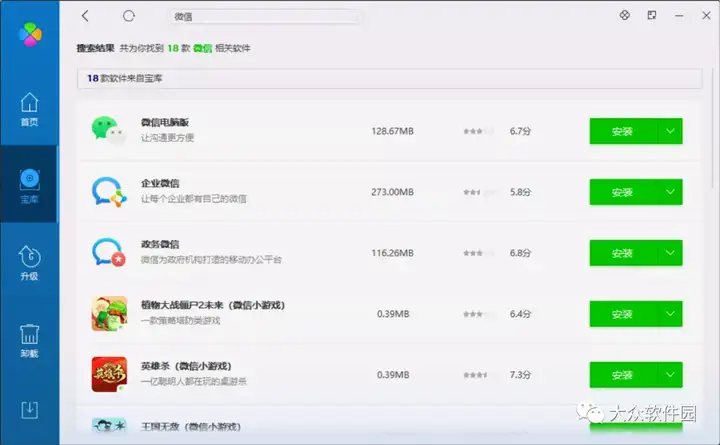Click the 企业微信 app icon

[109, 192]
